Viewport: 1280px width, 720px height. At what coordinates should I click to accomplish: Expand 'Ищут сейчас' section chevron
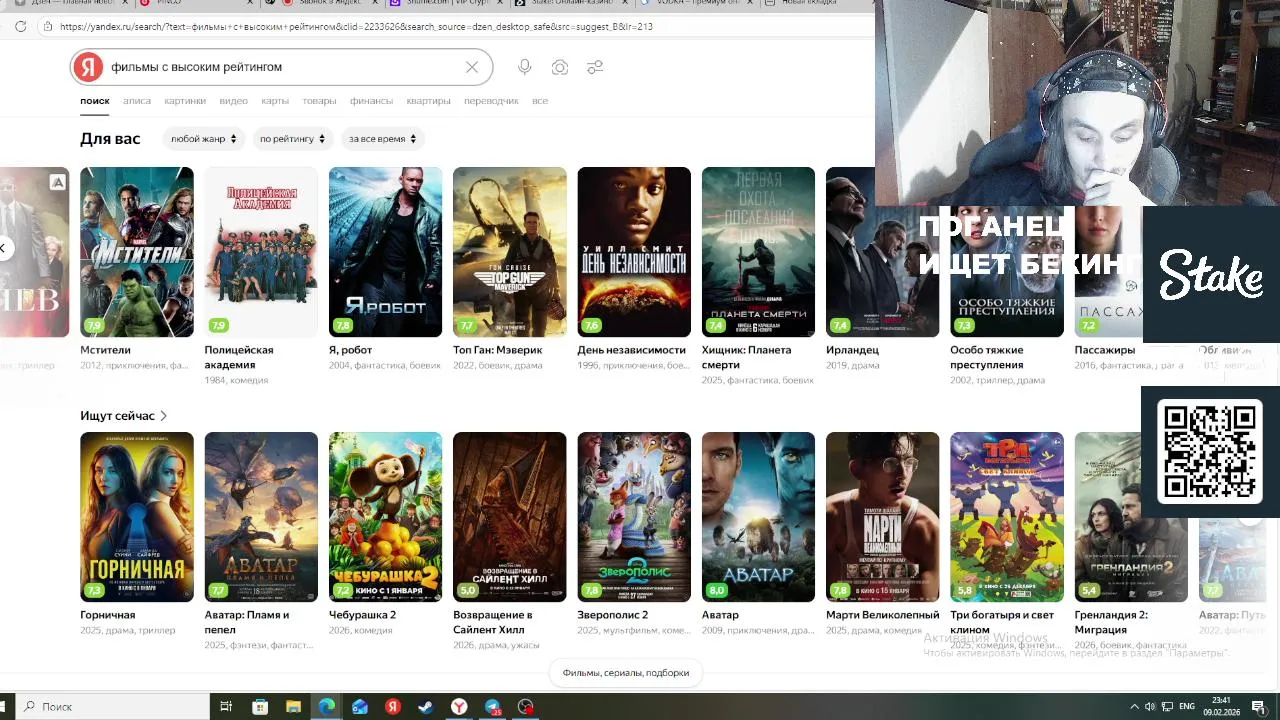coord(164,416)
